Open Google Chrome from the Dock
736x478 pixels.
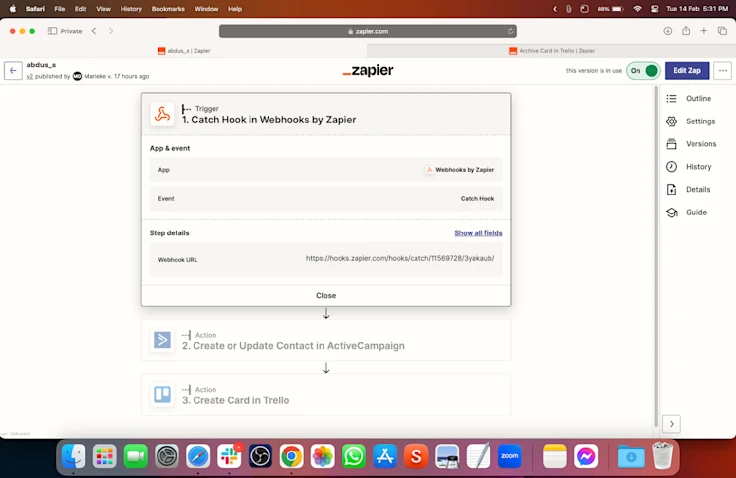[291, 456]
